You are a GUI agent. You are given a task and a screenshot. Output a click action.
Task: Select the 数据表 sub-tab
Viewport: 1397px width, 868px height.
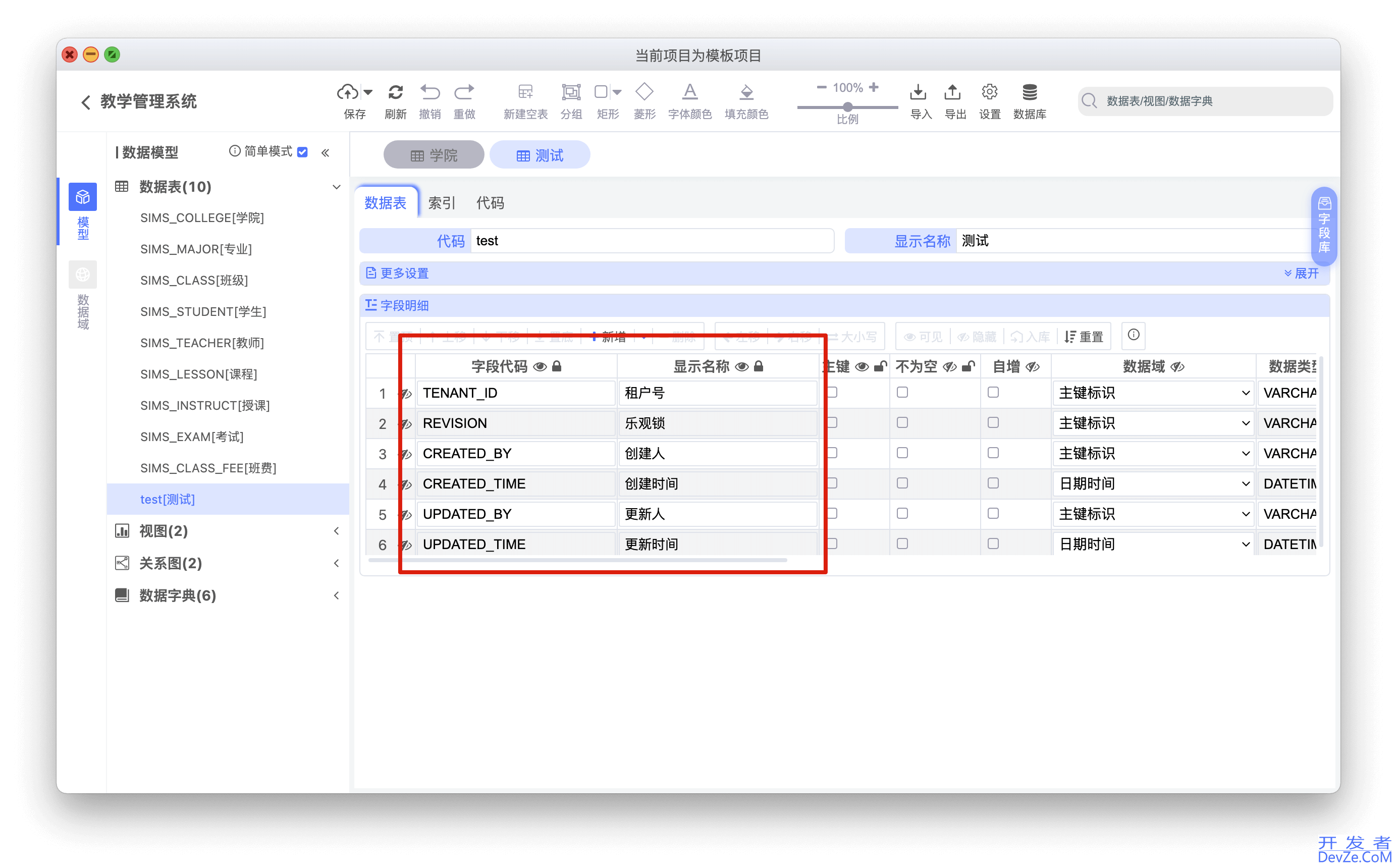tap(386, 203)
